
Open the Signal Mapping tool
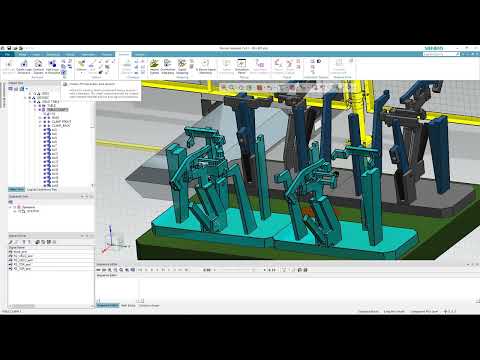[x=182, y=67]
